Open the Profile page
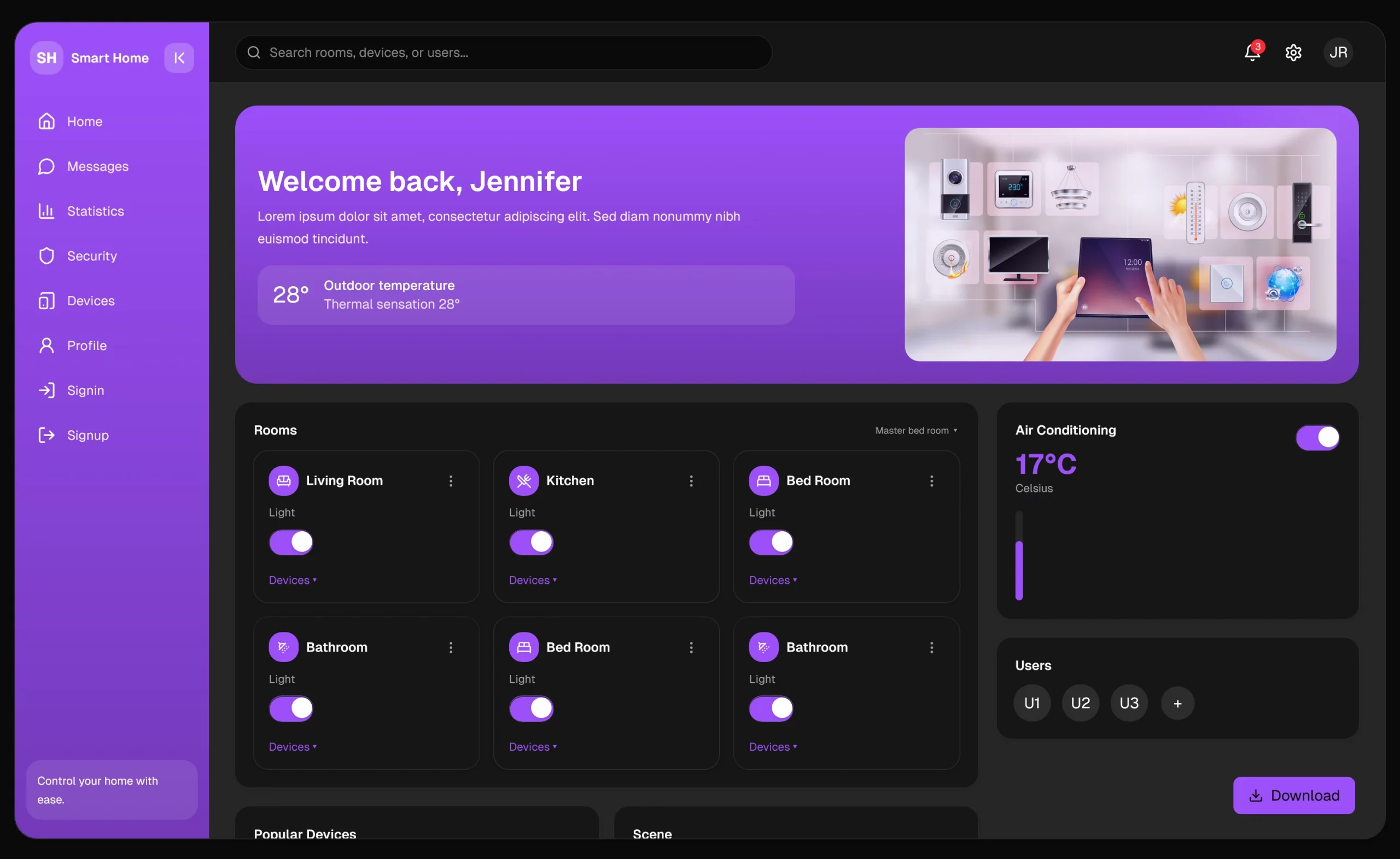 tap(87, 345)
